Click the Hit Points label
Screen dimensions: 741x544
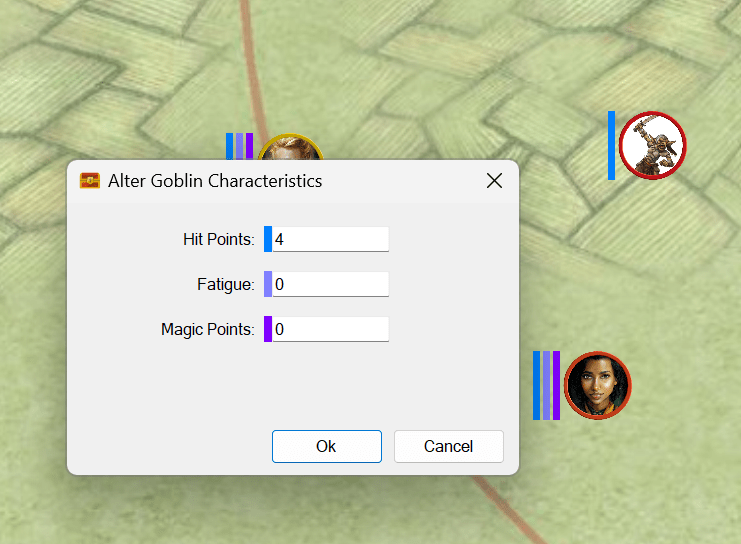[218, 240]
